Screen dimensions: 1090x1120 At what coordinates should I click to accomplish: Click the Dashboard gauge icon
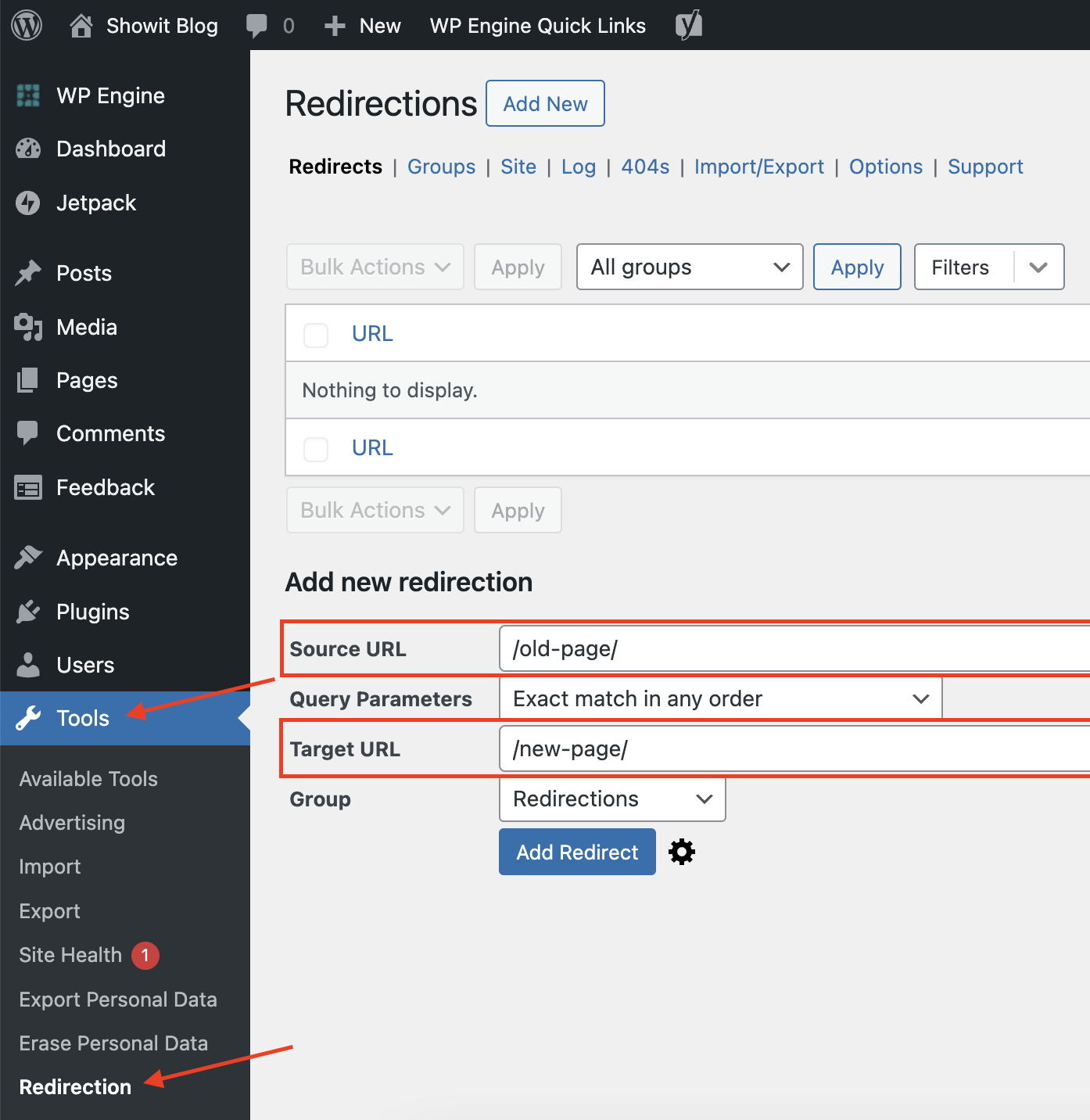[x=28, y=149]
